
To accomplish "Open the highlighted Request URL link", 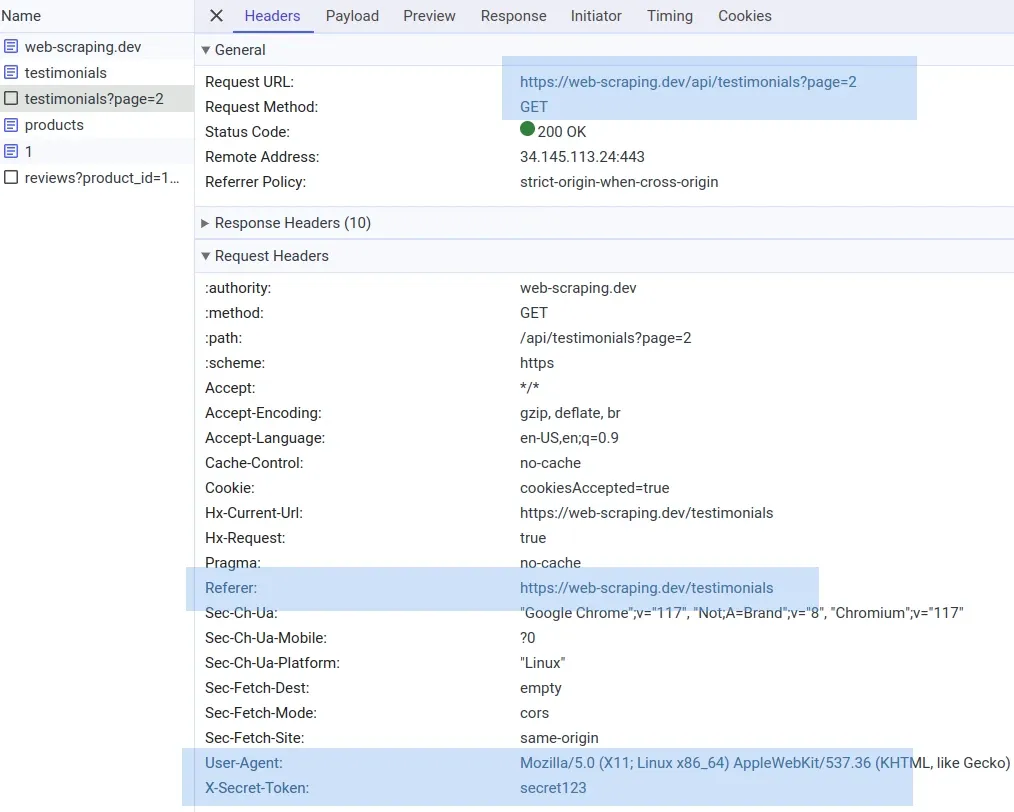I will pos(687,81).
